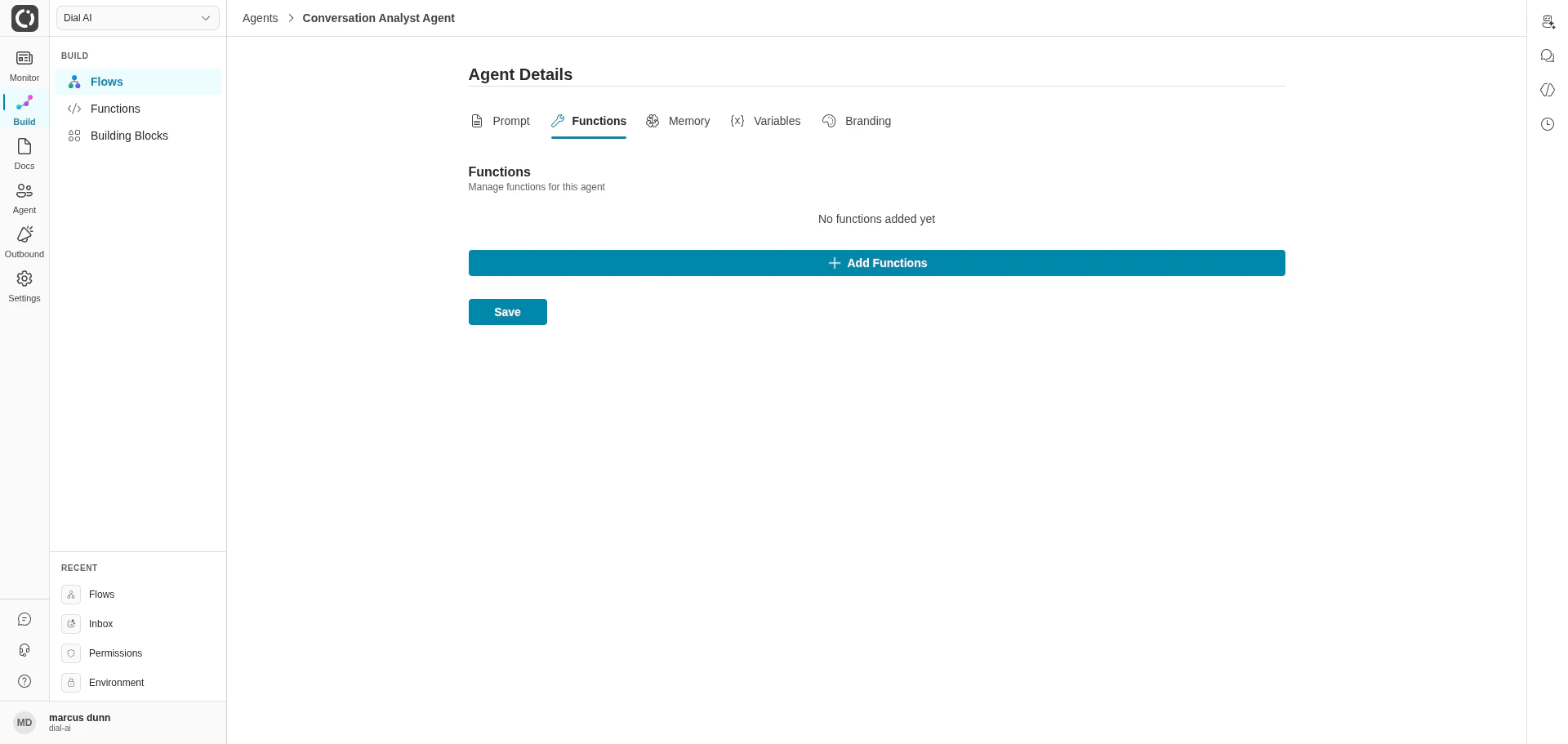Click the 'No functions added yet' text

point(876,219)
